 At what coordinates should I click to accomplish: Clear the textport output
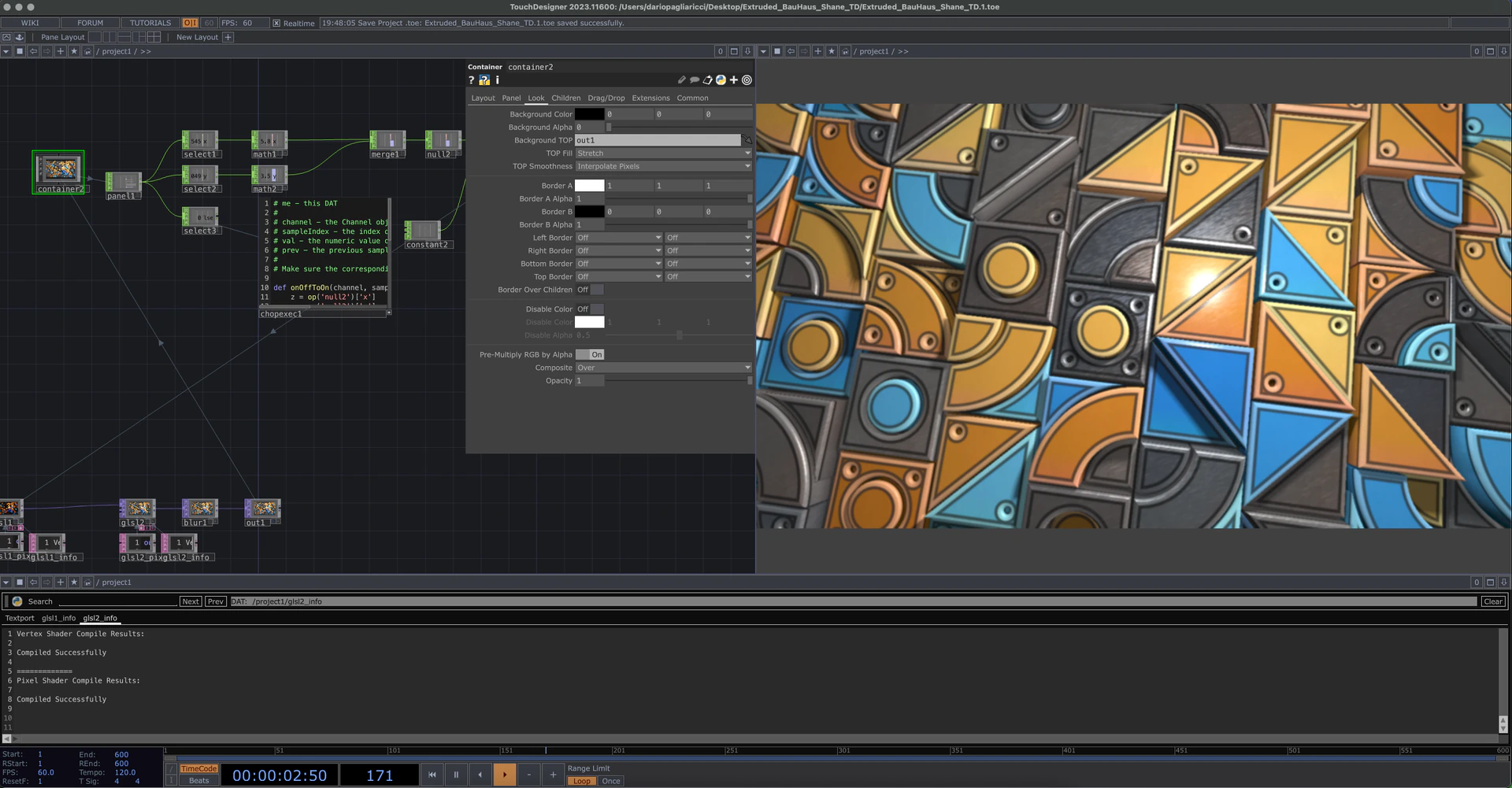pyautogui.click(x=1493, y=601)
